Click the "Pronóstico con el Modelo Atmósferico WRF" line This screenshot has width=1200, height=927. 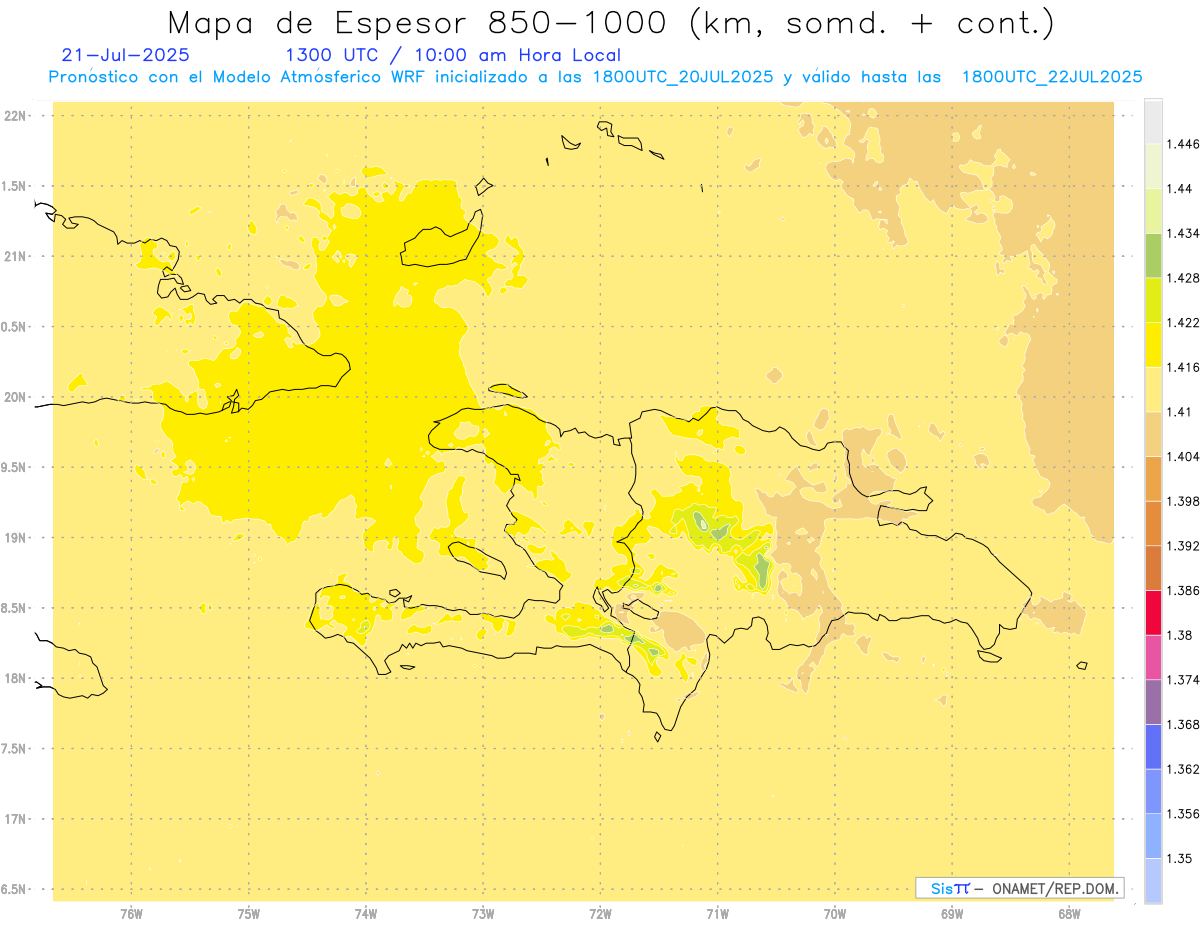(x=595, y=77)
